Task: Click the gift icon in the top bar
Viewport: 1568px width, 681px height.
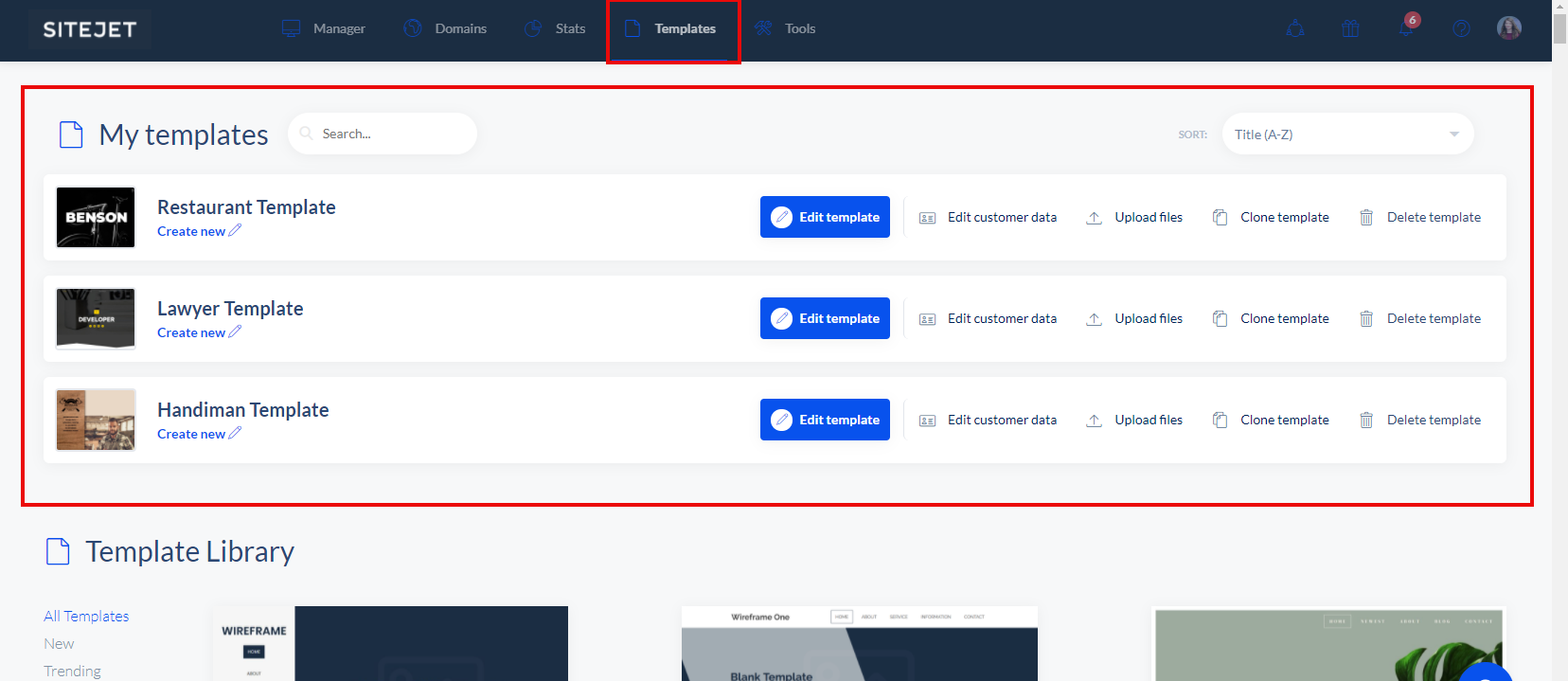Action: (1350, 28)
